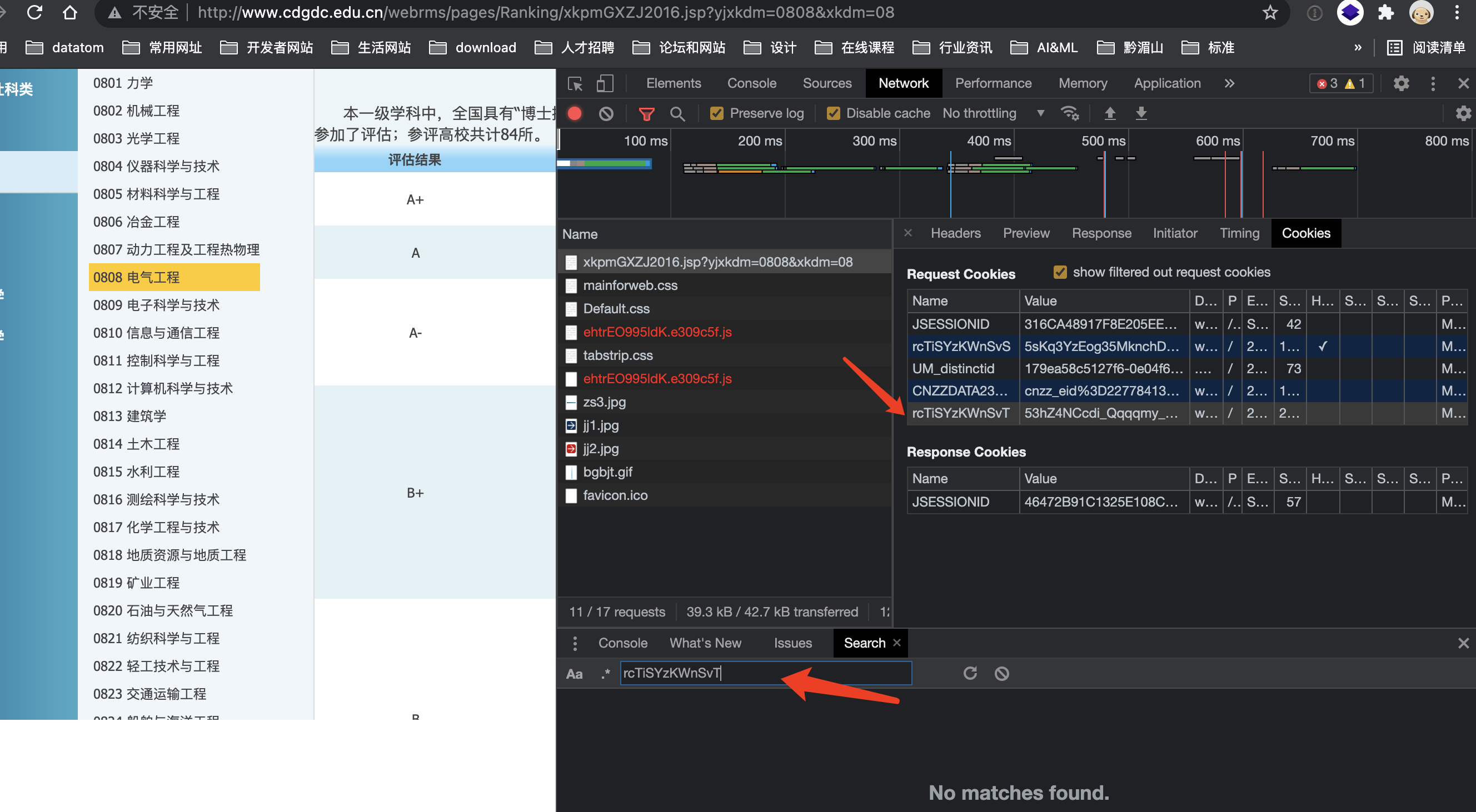
Task: Open drawer more tools three-dot menu
Action: tap(575, 643)
